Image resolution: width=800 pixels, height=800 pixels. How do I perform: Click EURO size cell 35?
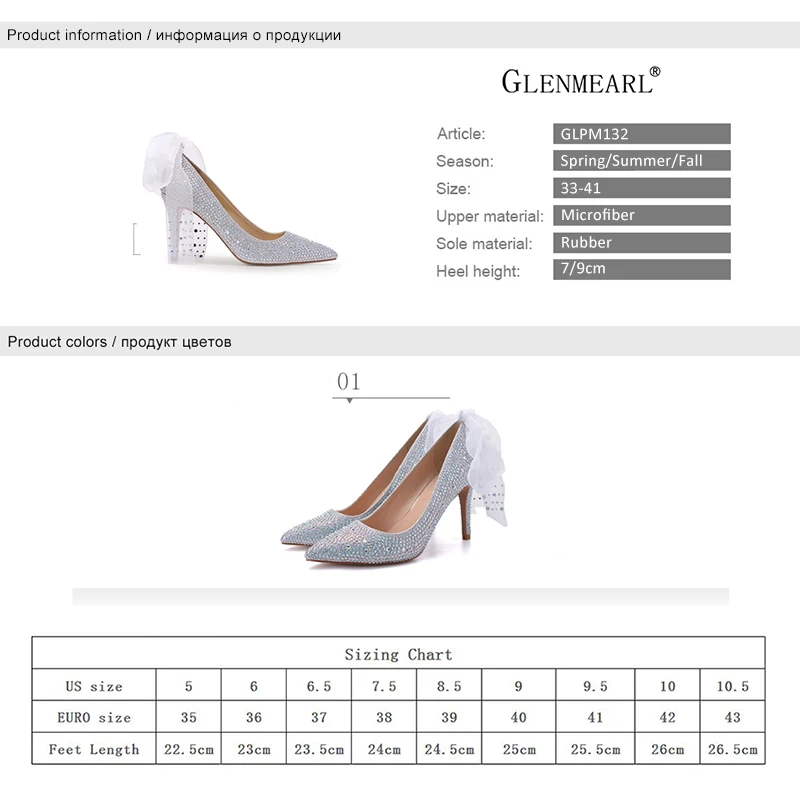click(188, 718)
